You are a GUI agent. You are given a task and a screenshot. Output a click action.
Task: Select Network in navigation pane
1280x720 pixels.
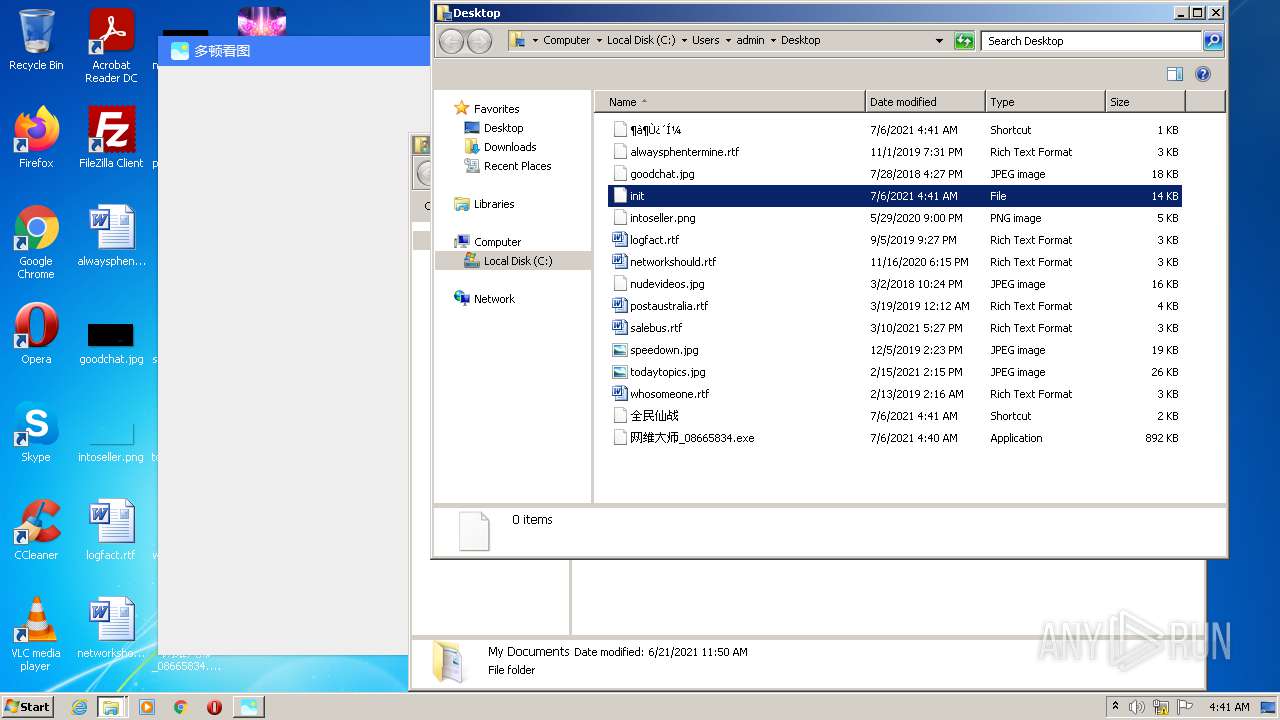(494, 299)
